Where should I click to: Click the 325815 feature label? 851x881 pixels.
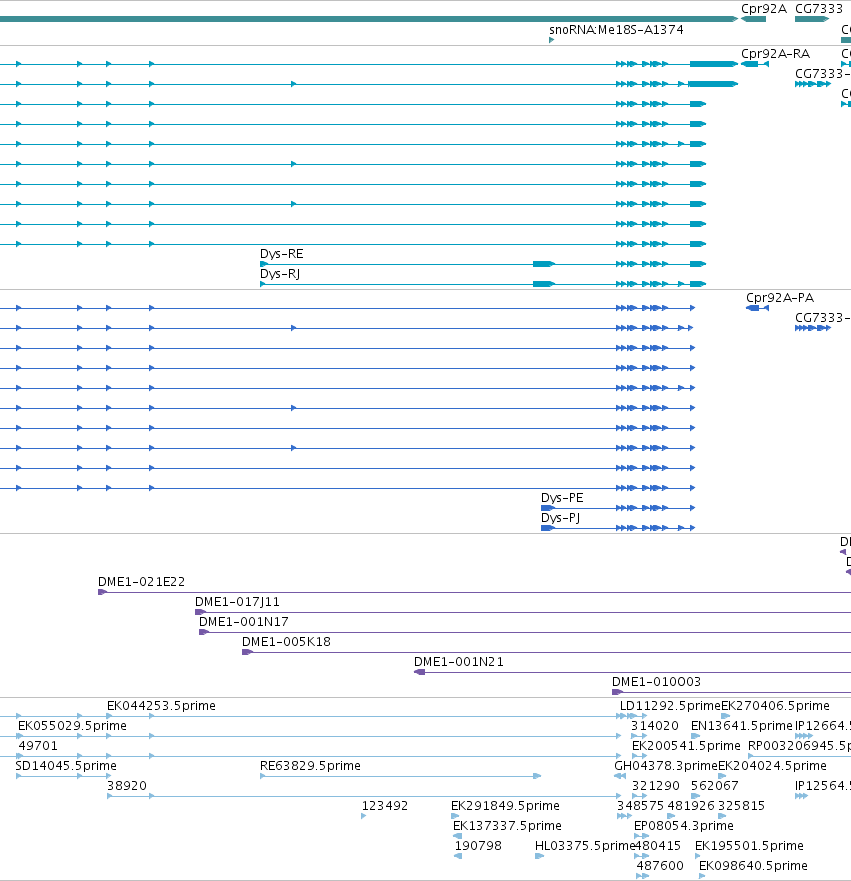[741, 806]
